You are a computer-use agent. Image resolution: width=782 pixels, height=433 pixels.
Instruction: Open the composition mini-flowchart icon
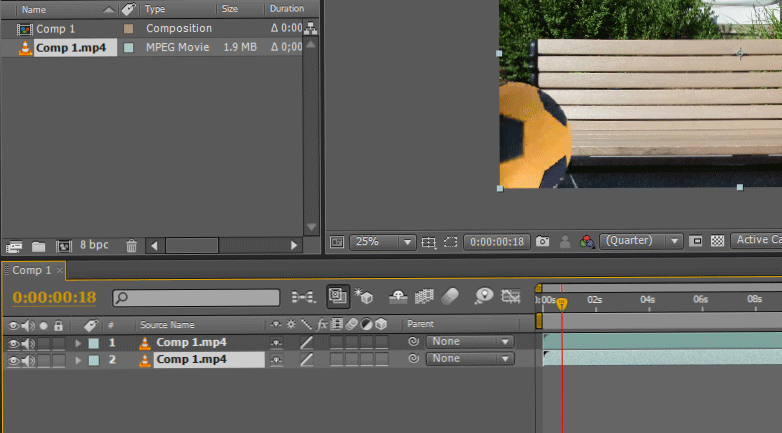pos(303,297)
